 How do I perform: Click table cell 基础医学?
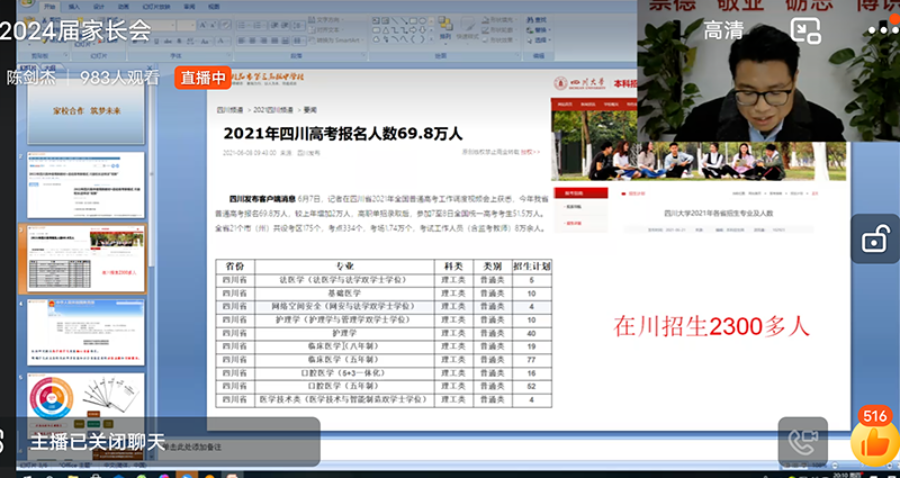(x=344, y=293)
